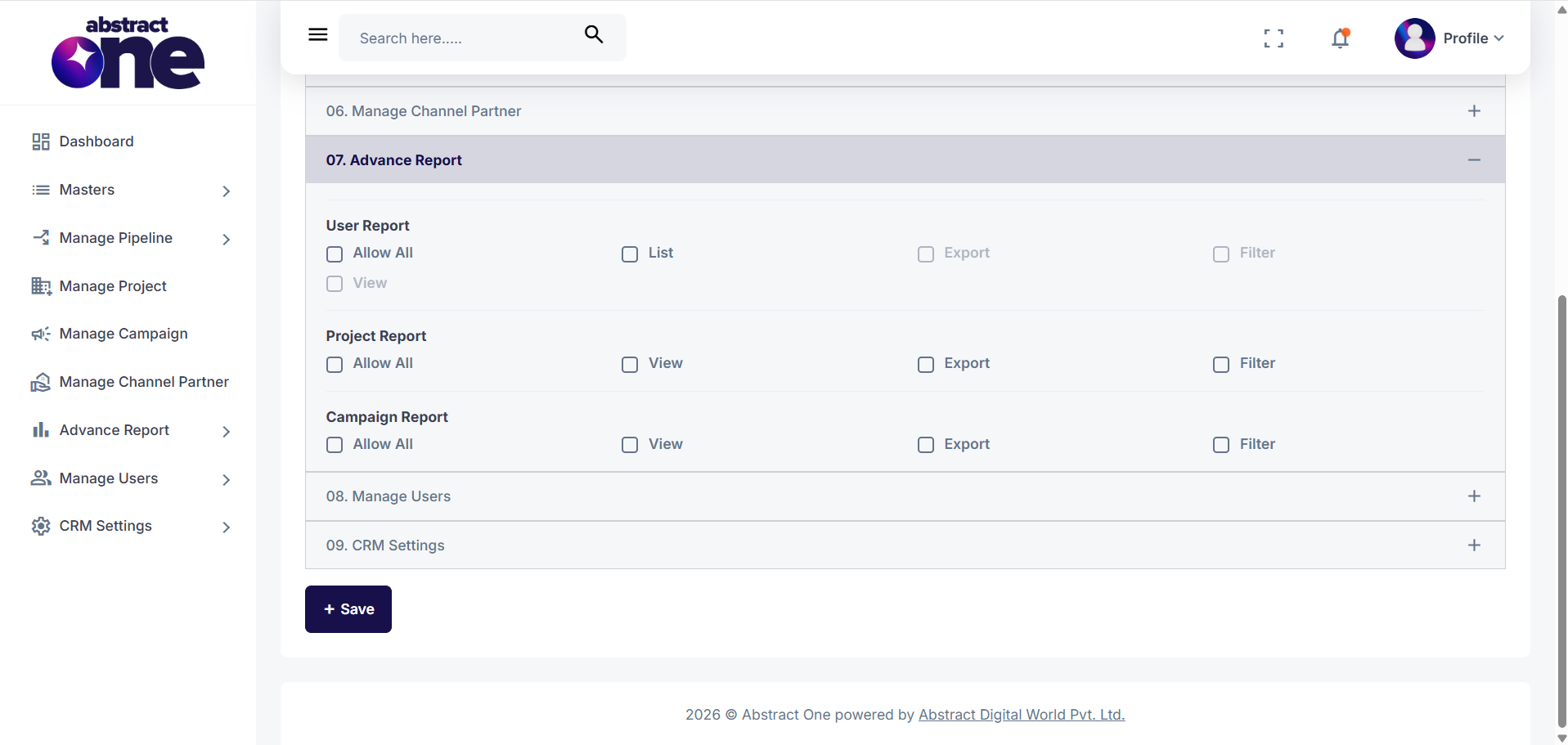Expand Manage Pipeline submenu chevron
The width and height of the screenshot is (1568, 745).
coord(227,240)
